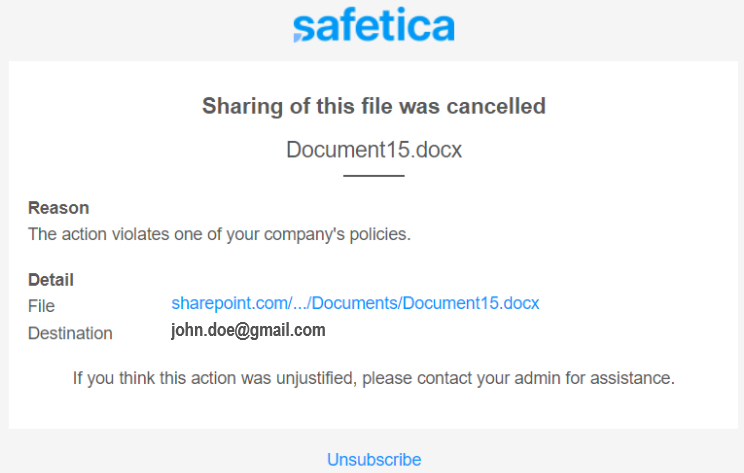The image size is (744, 473).
Task: Open the sharepoint.com Document15.docx file link
Action: click(x=355, y=303)
